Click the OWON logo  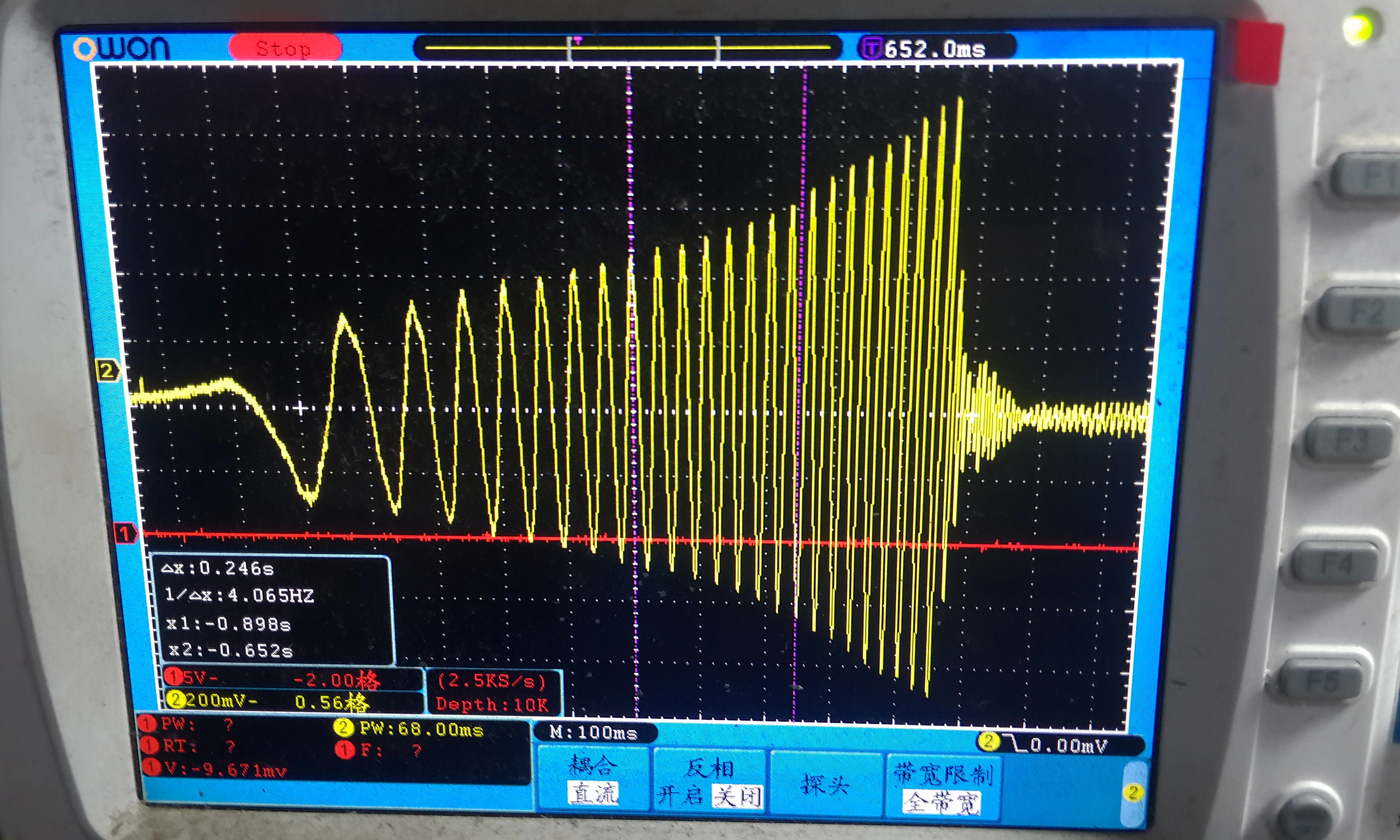point(122,49)
